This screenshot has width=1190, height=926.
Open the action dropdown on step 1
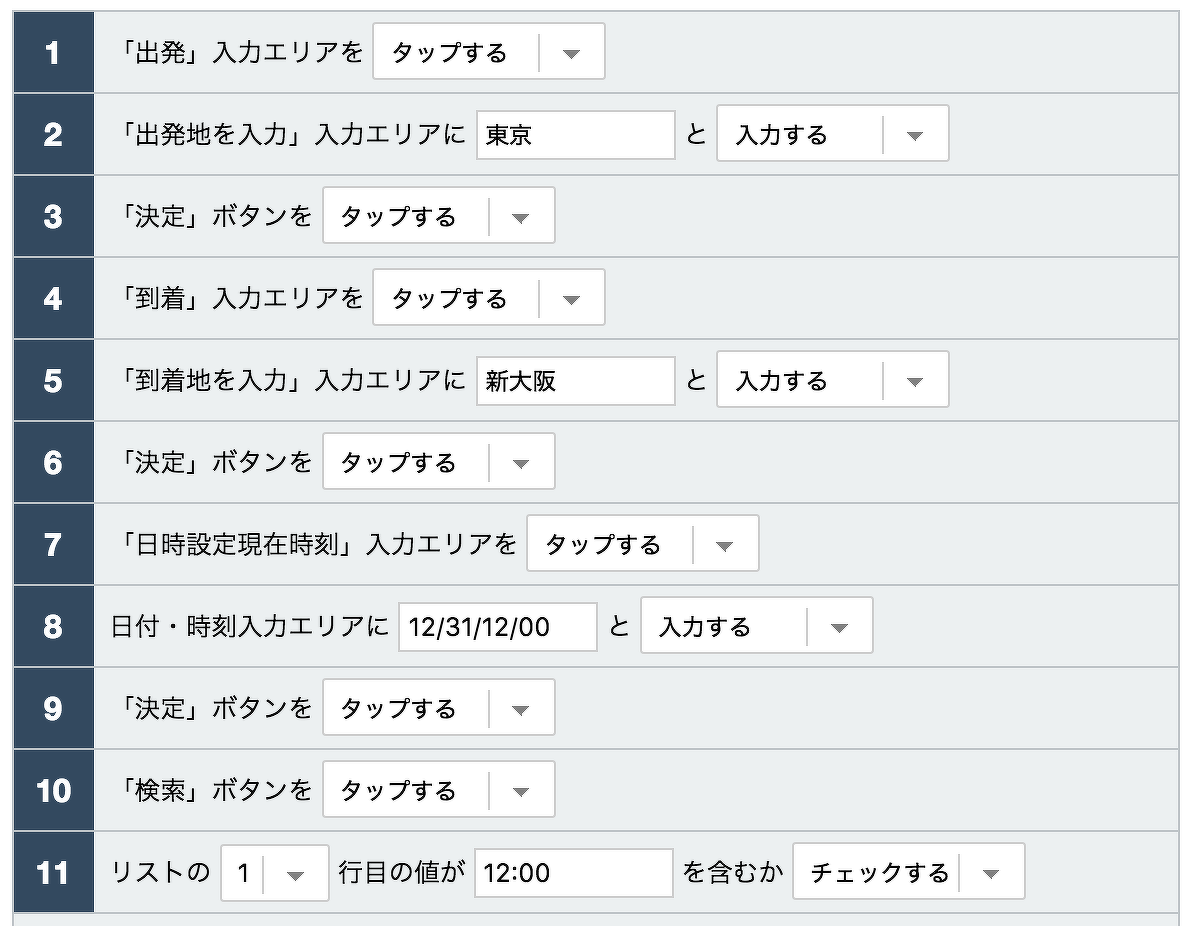pyautogui.click(x=570, y=51)
